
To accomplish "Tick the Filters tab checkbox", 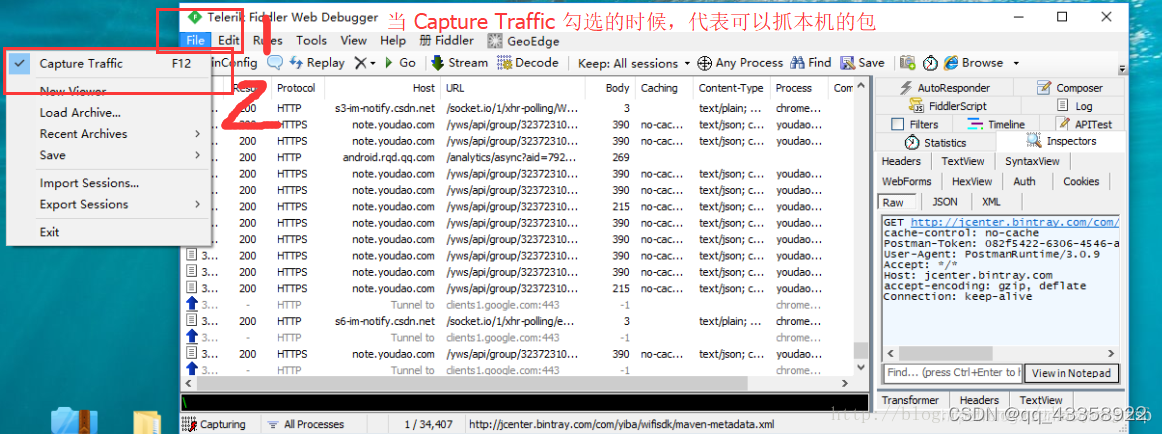I will [897, 124].
